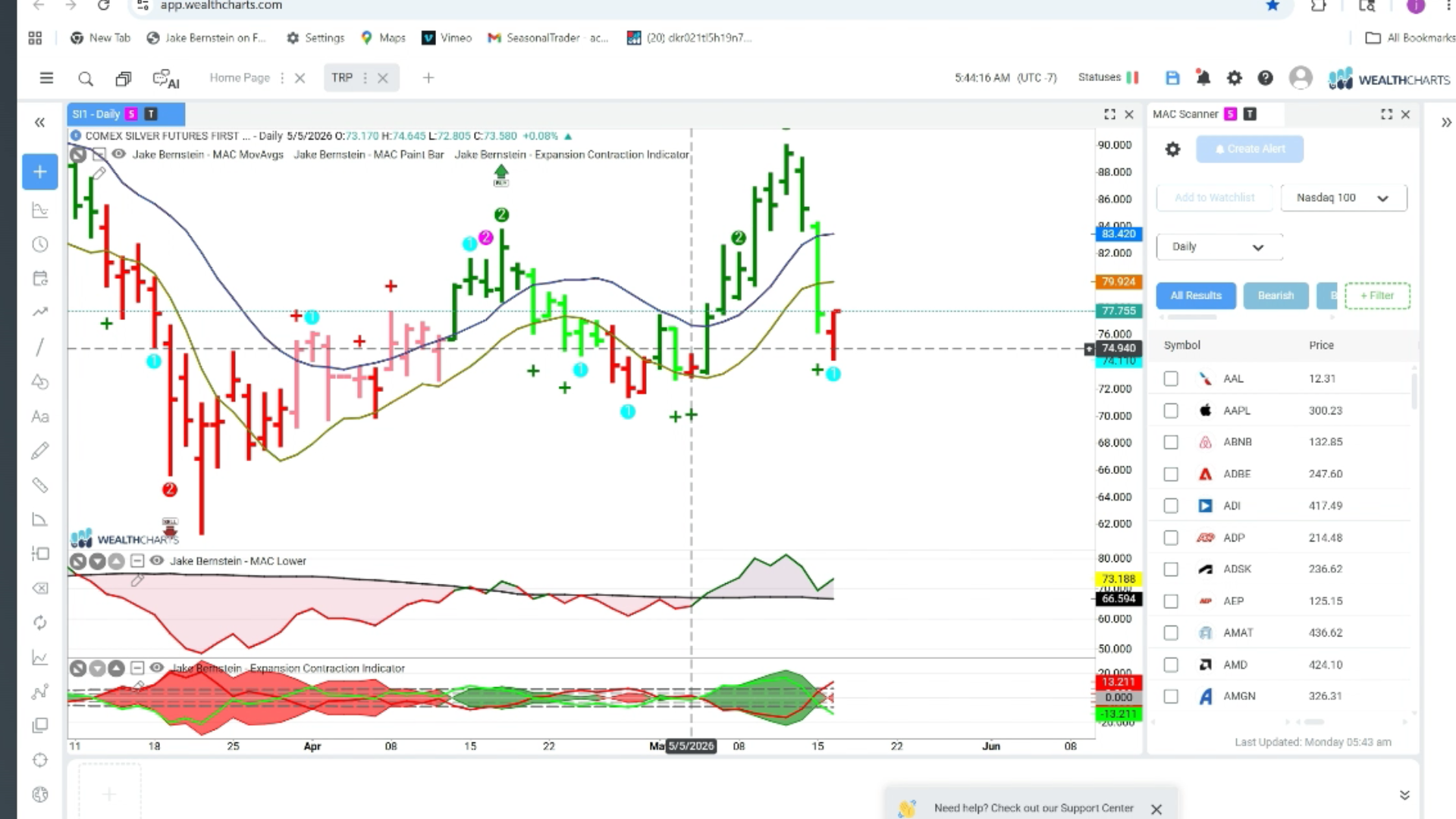1456x819 pixels.
Task: Select the text annotation tool in the left sidebar
Action: pyautogui.click(x=40, y=416)
